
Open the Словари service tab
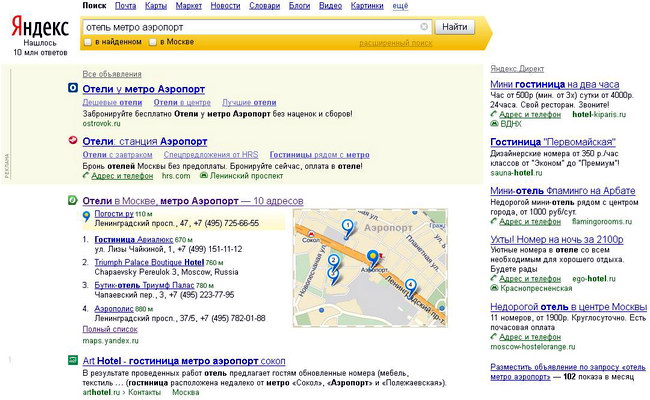(x=264, y=6)
